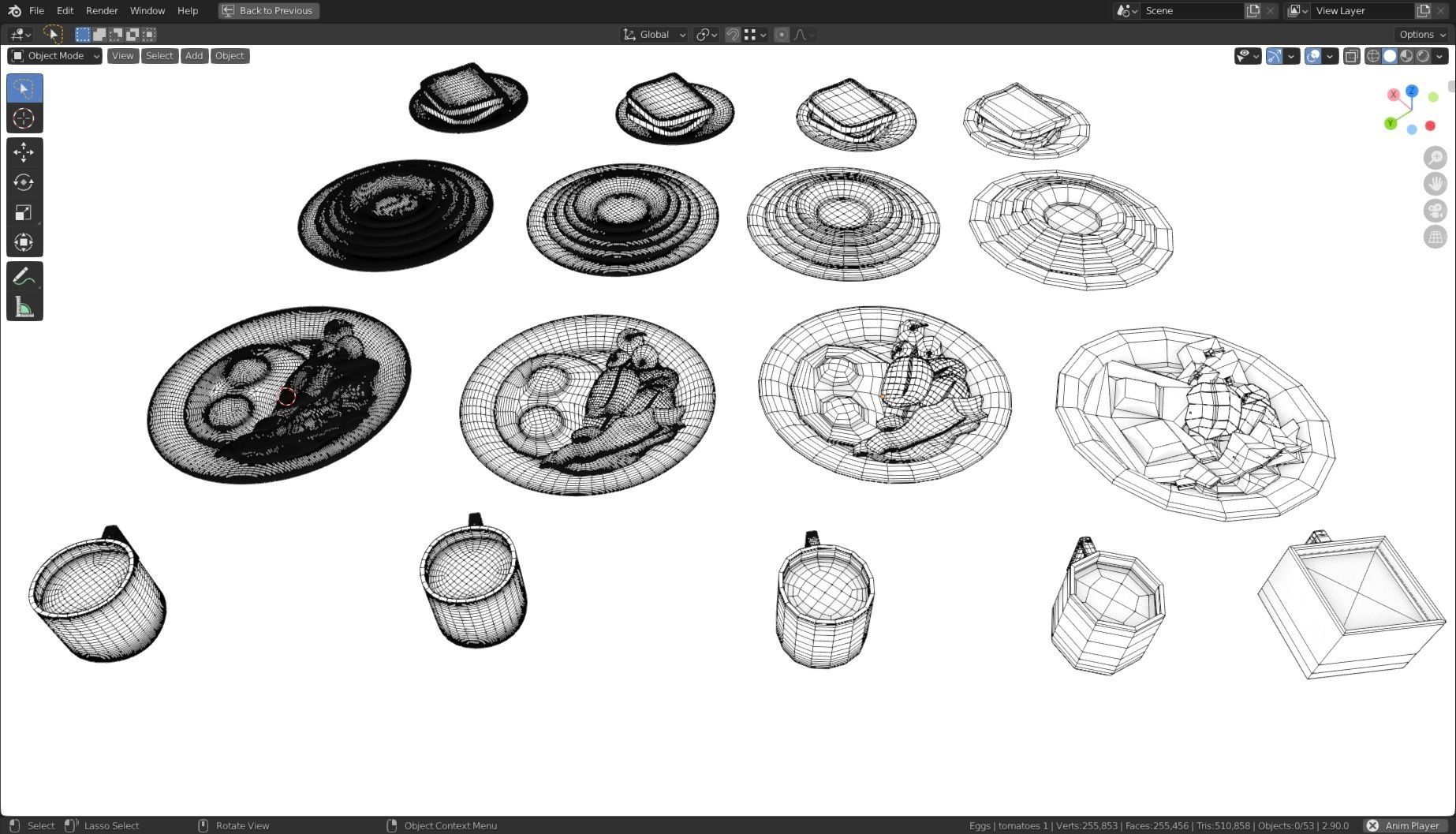Image resolution: width=1456 pixels, height=834 pixels.
Task: Click the Scene name field
Action: click(1192, 11)
